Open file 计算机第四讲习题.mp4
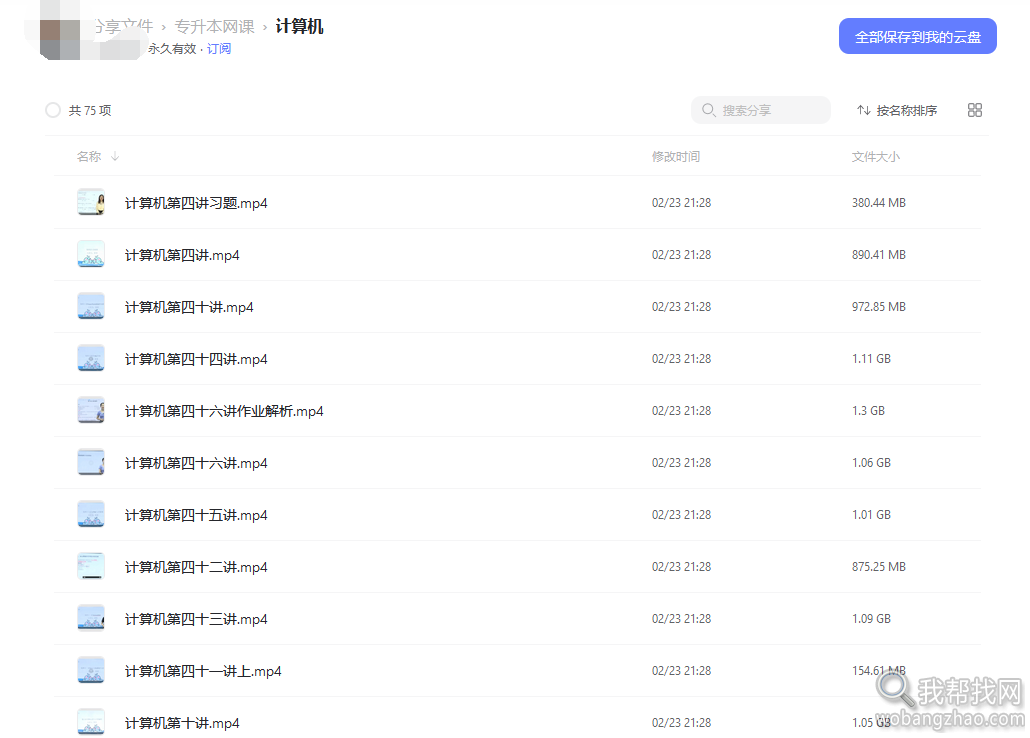The height and width of the screenshot is (738, 1030). click(x=196, y=203)
